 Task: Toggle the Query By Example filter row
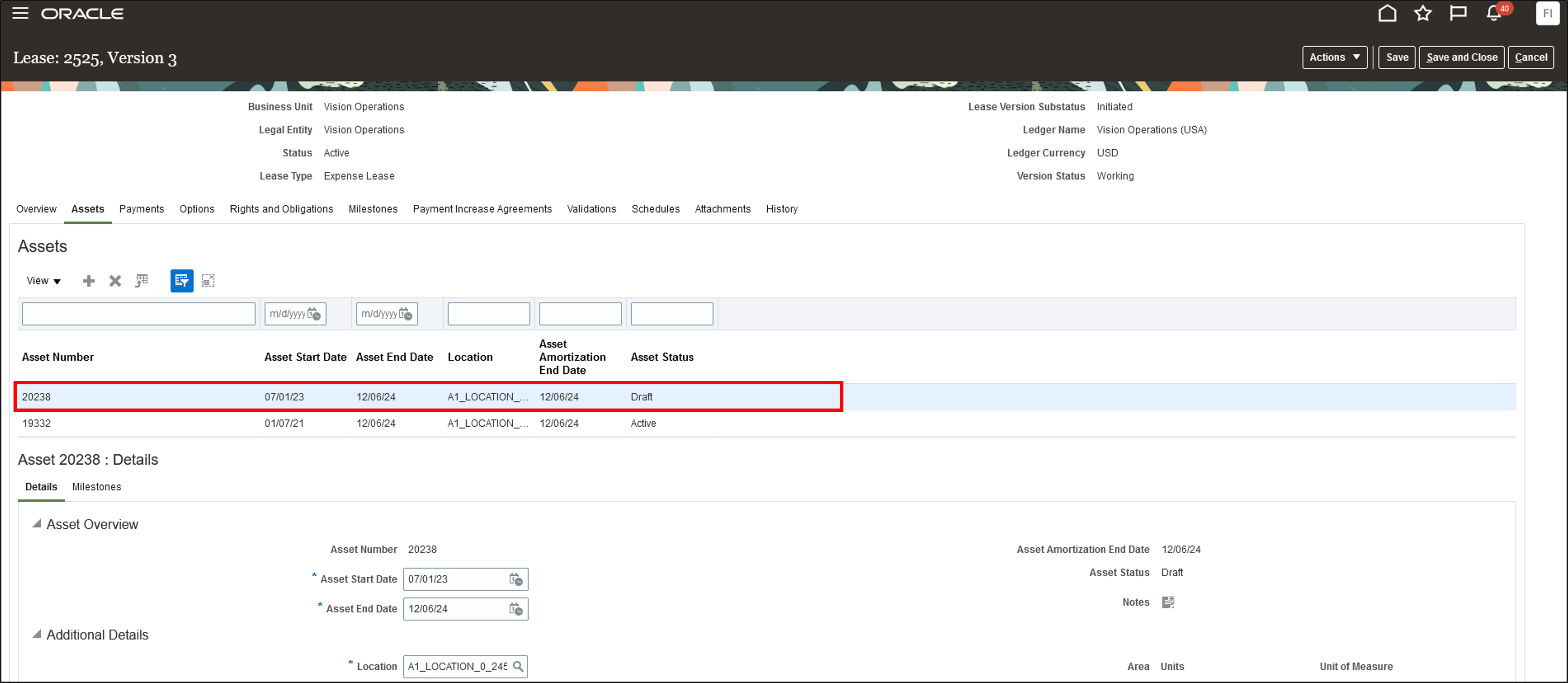[x=181, y=281]
